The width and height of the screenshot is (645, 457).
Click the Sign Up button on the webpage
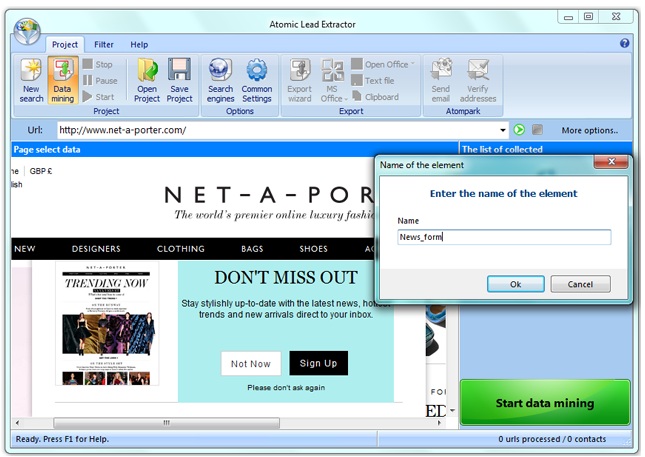[x=318, y=363]
